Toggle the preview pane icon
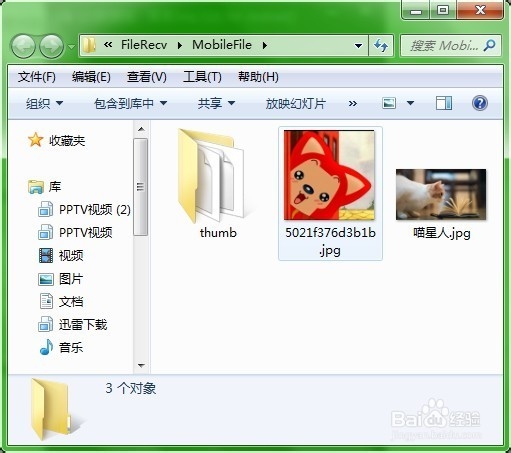The image size is (511, 453). point(444,103)
